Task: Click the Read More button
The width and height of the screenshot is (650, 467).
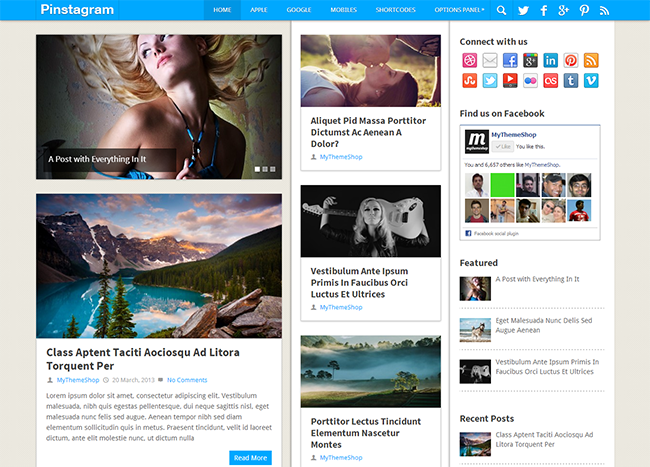Action: click(x=250, y=458)
